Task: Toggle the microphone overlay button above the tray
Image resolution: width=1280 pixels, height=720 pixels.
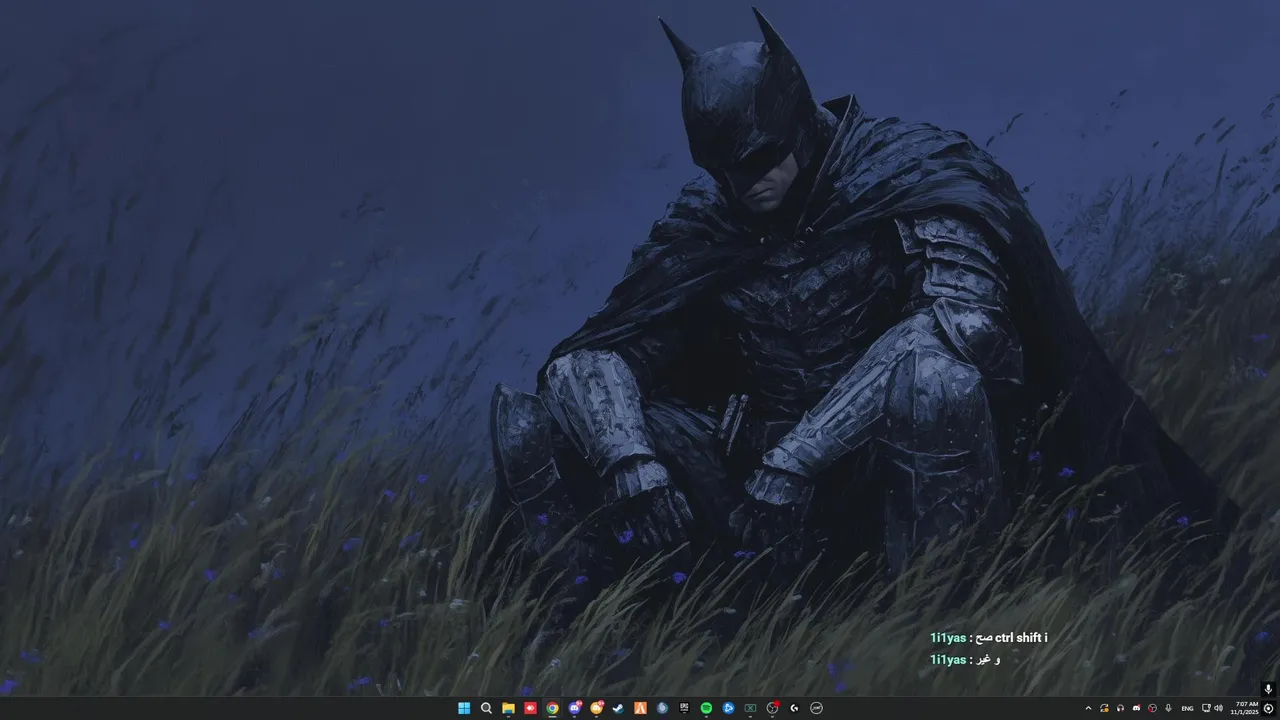Action: click(1268, 689)
